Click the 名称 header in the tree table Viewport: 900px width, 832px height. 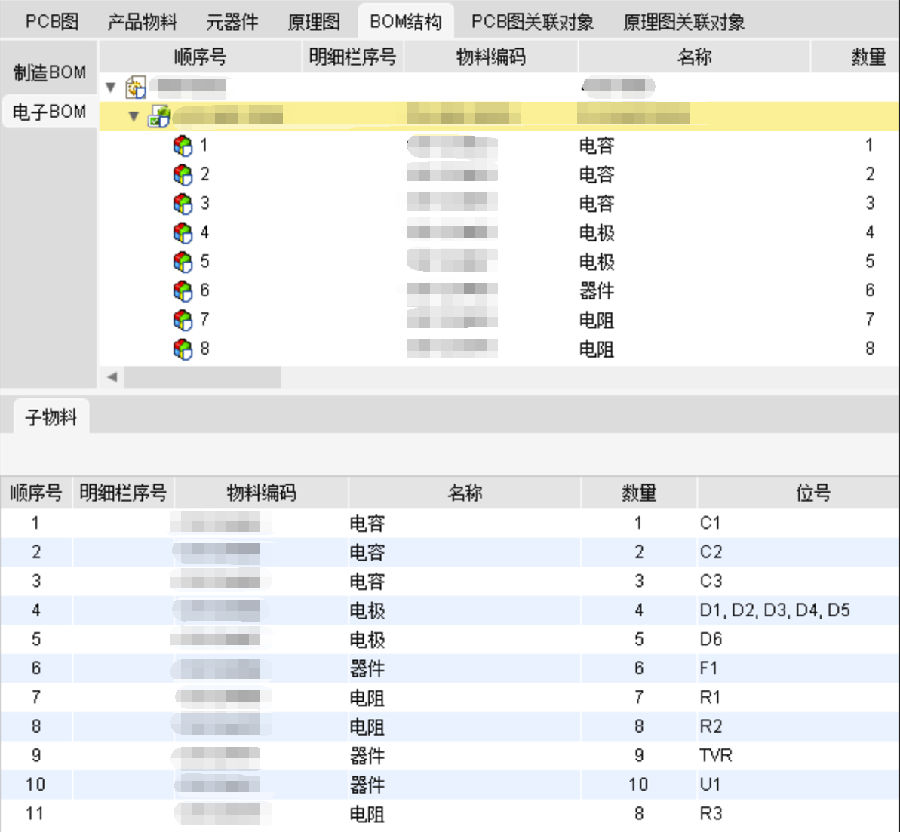click(694, 57)
